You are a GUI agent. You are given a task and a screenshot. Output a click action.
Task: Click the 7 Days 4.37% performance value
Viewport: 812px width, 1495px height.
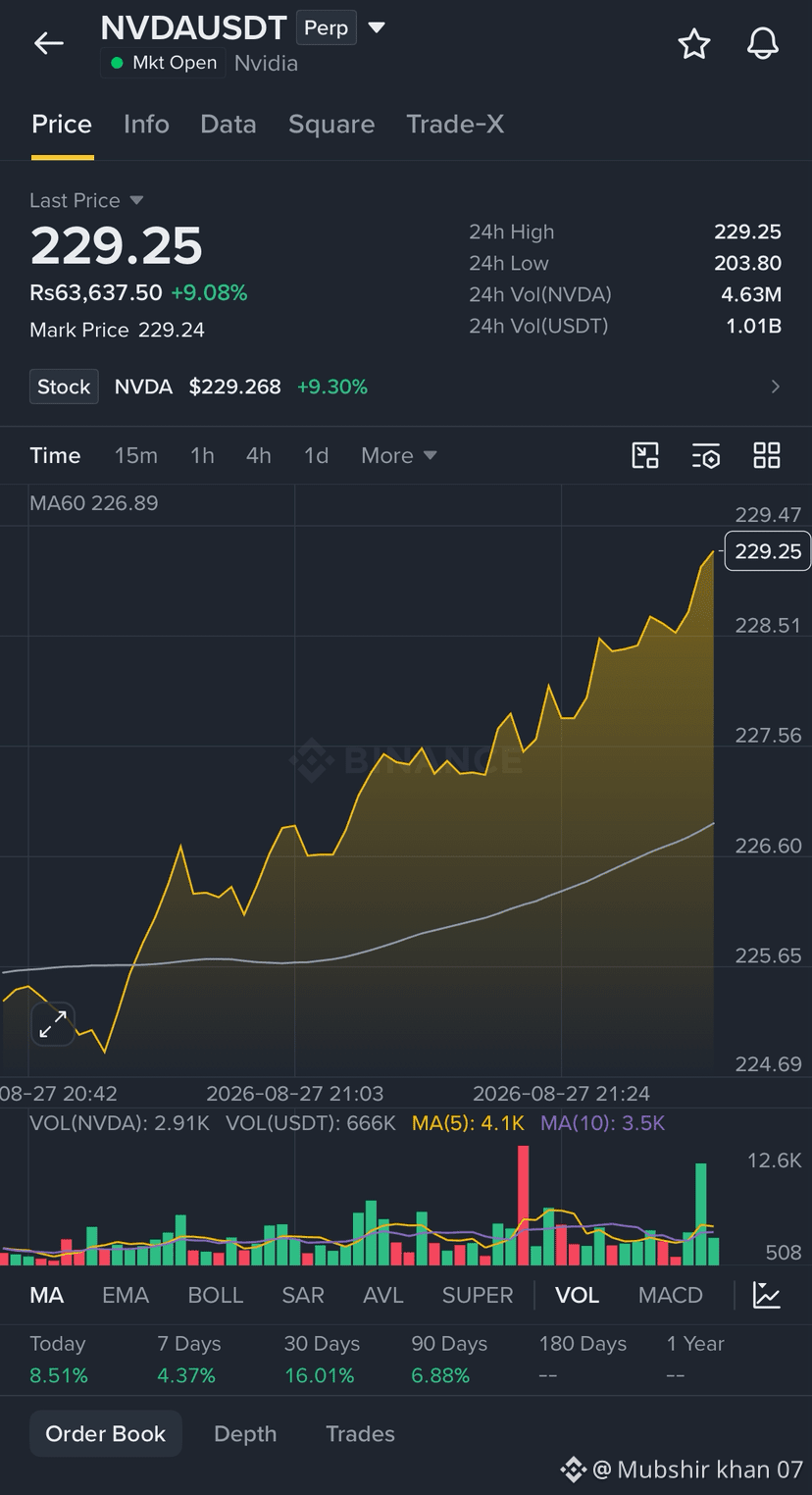pos(186,1375)
